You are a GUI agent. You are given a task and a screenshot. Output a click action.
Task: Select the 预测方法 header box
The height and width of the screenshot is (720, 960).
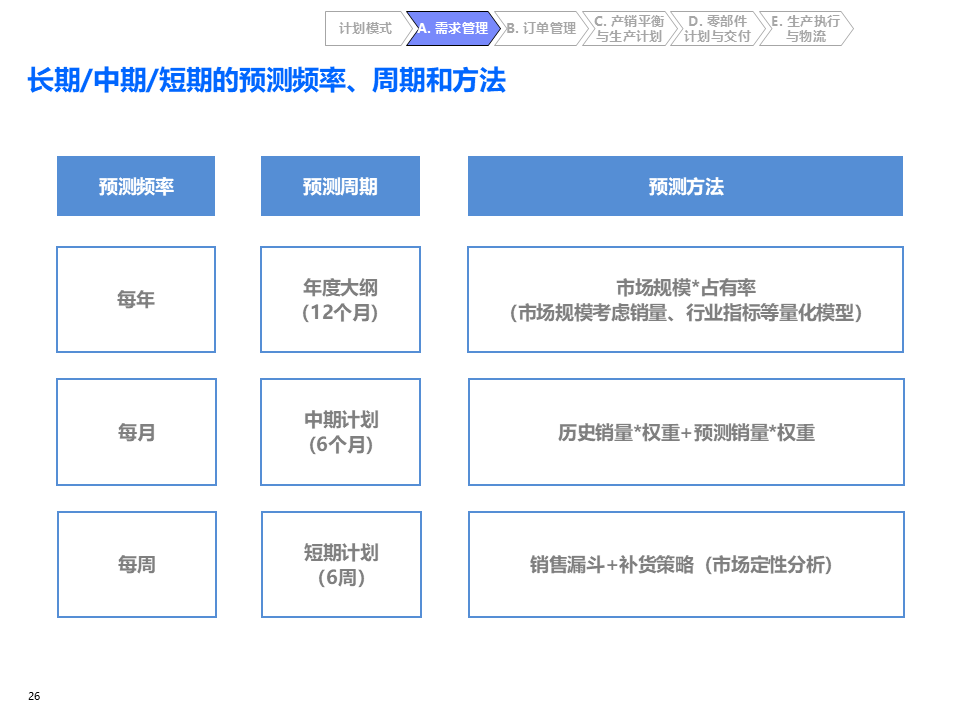pyautogui.click(x=686, y=186)
